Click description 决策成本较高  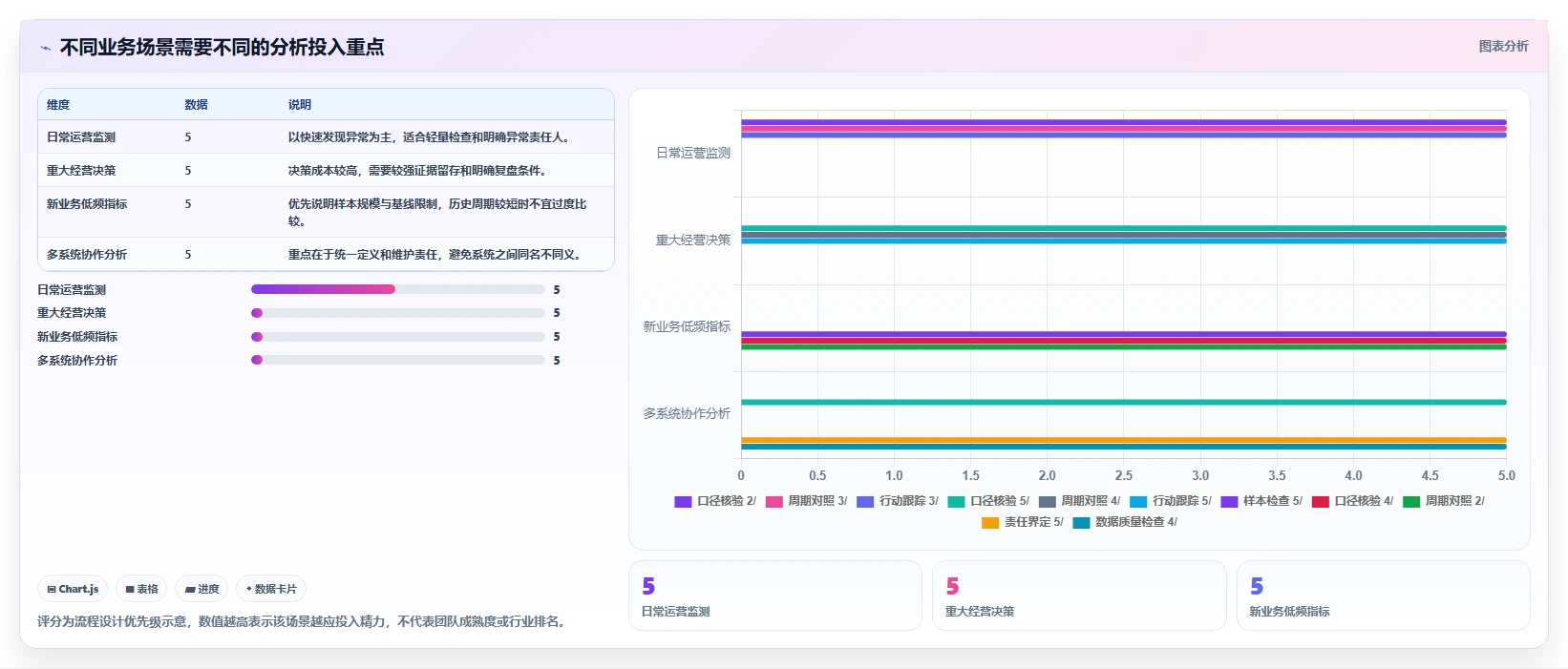click(x=419, y=171)
